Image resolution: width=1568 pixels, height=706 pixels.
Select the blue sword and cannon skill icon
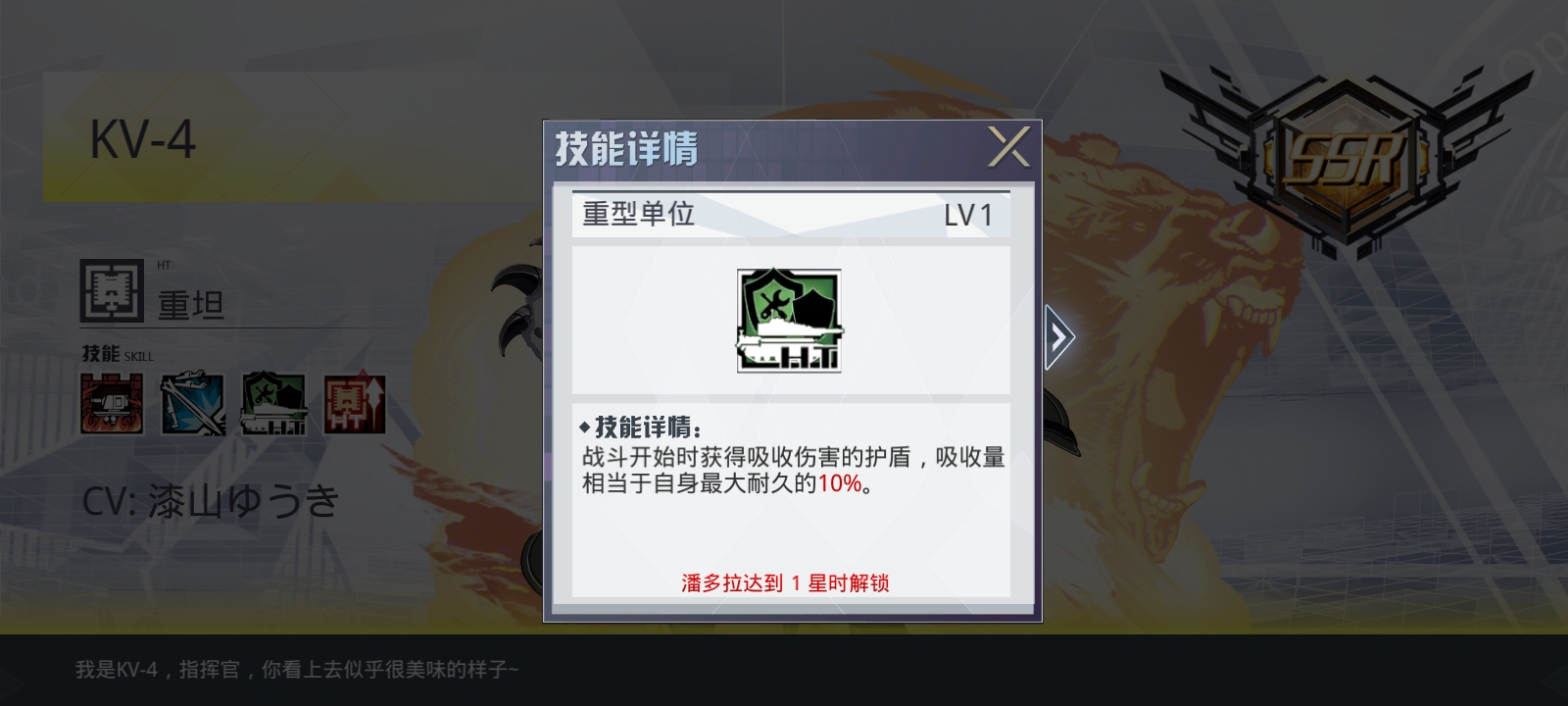pos(193,403)
